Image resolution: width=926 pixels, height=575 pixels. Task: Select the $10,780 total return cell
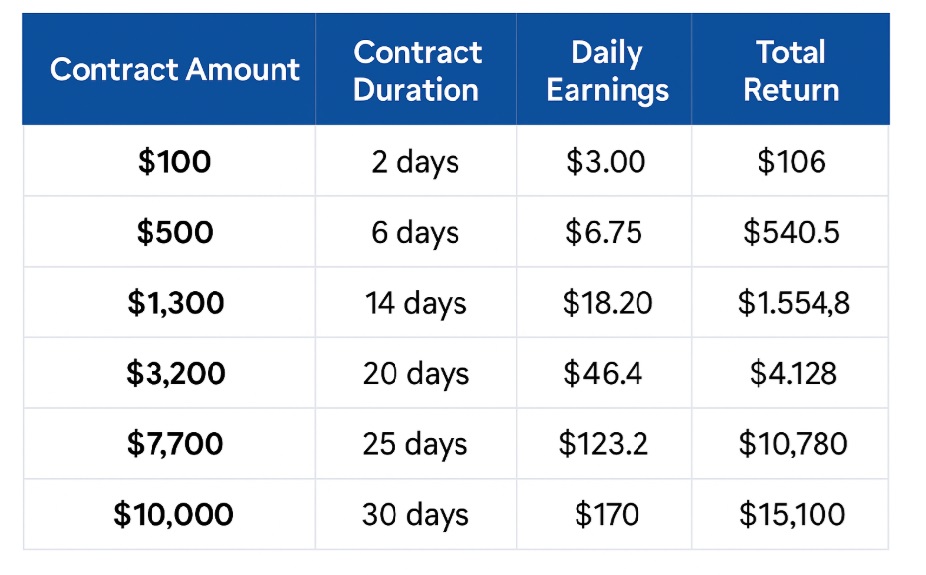pyautogui.click(x=792, y=443)
